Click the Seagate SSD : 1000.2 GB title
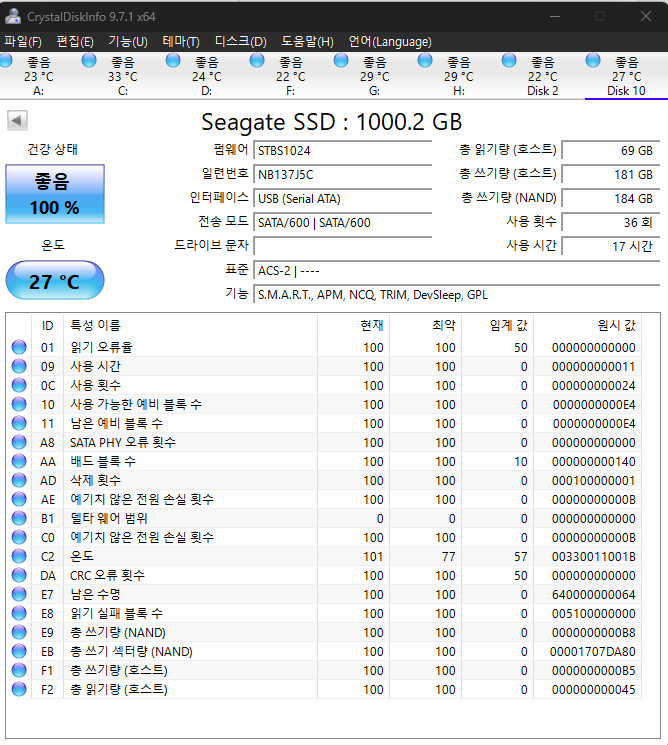 tap(332, 122)
